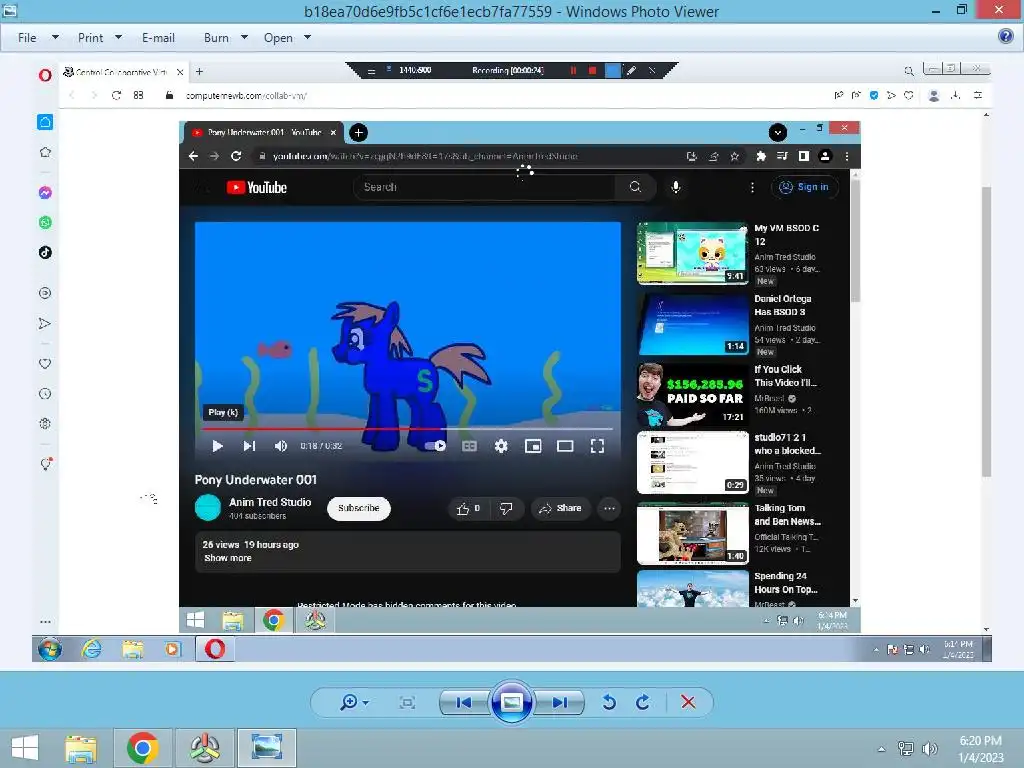Click the host network tray icon
Screen dimensions: 1024x768
point(906,749)
